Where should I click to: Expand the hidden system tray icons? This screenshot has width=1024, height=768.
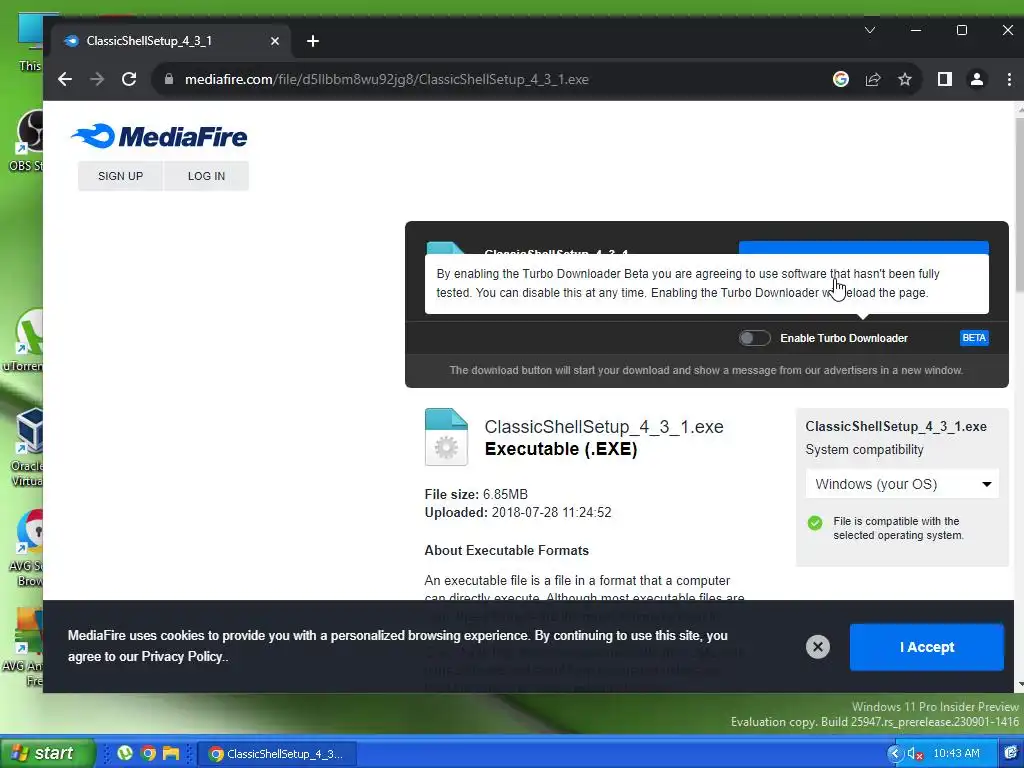[x=894, y=754]
